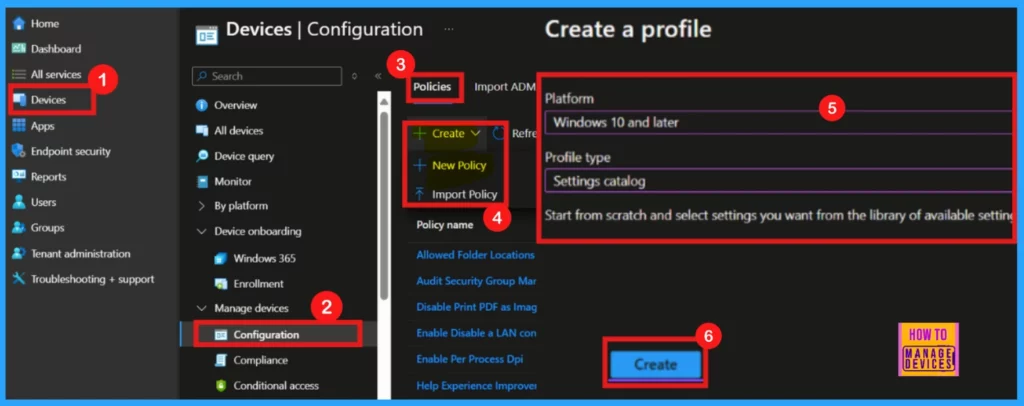
Task: Click the Home icon in the left navigation
Action: (x=19, y=23)
